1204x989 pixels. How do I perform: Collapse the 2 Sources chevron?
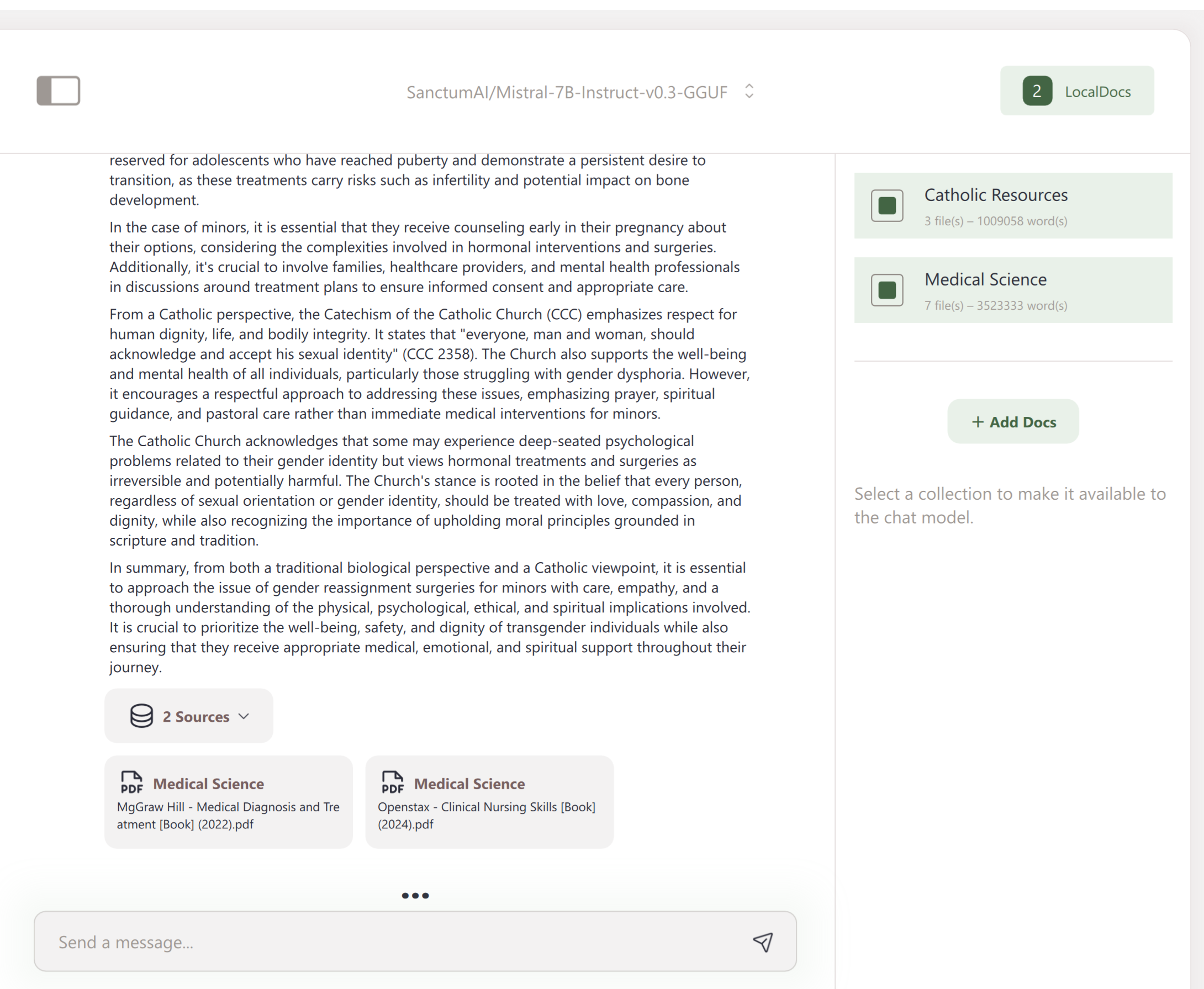tap(244, 716)
